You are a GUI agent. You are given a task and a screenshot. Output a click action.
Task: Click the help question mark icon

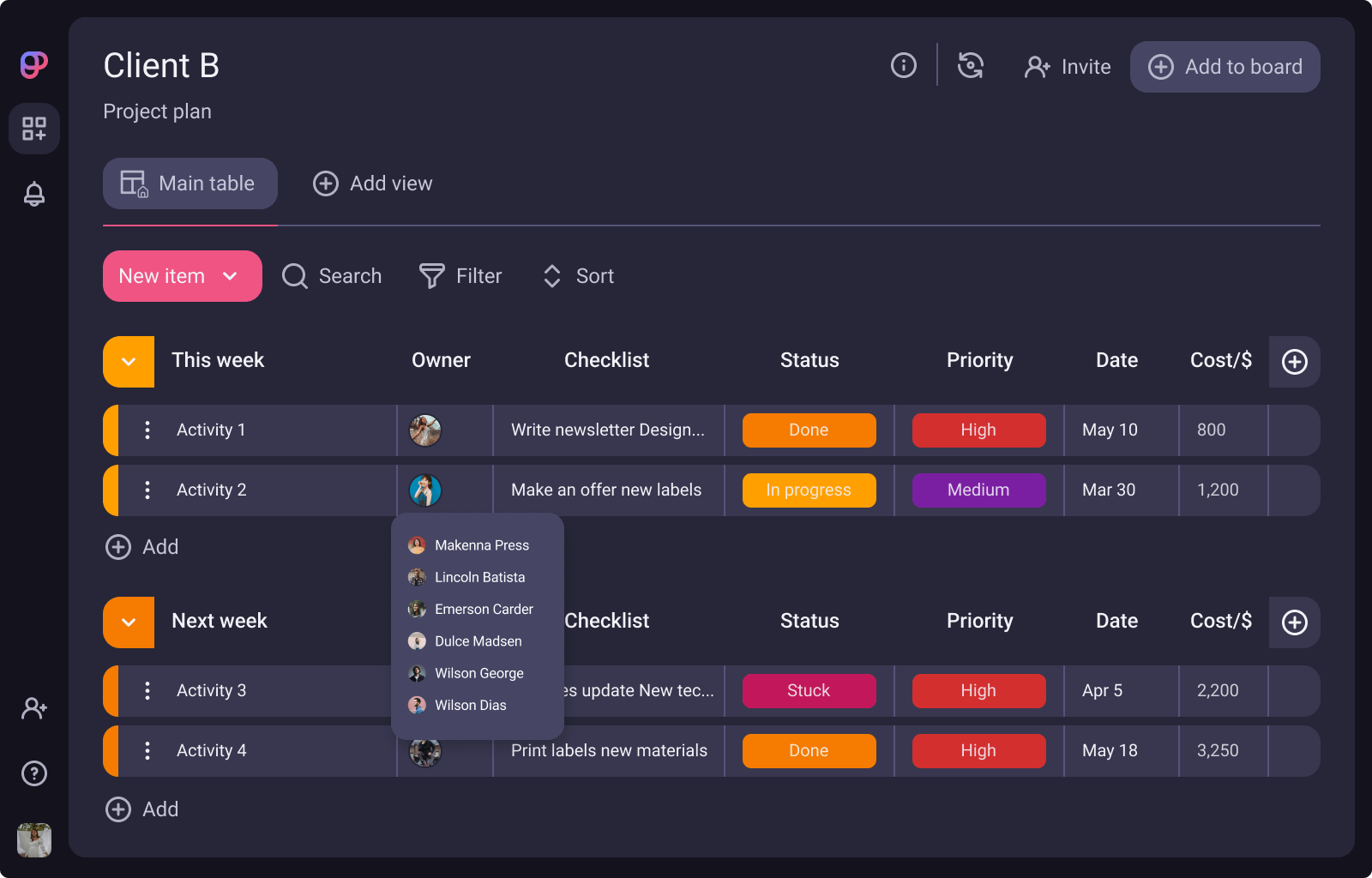(34, 774)
